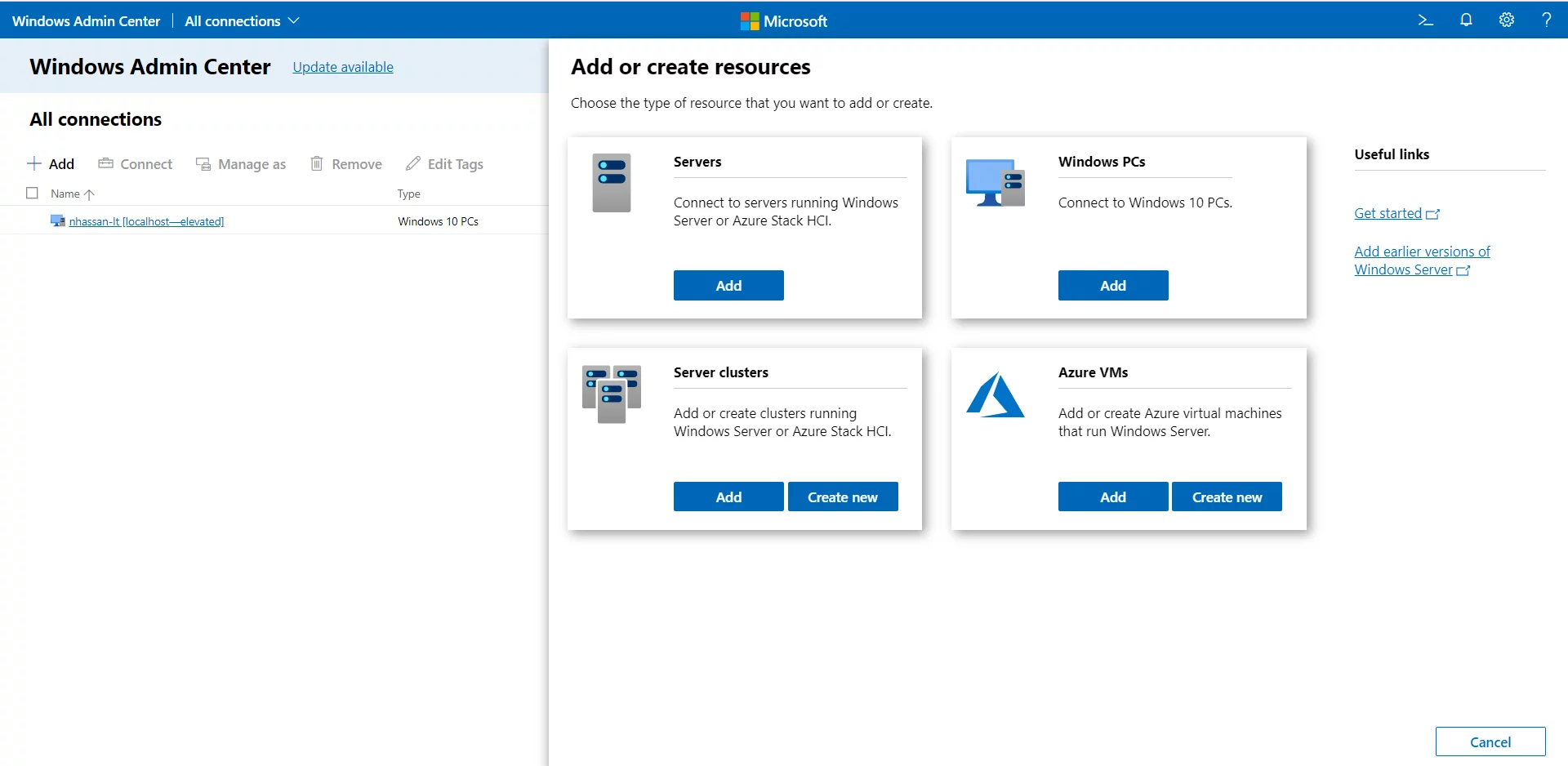Click Remove in the toolbar
Image resolution: width=1568 pixels, height=766 pixels.
point(346,163)
